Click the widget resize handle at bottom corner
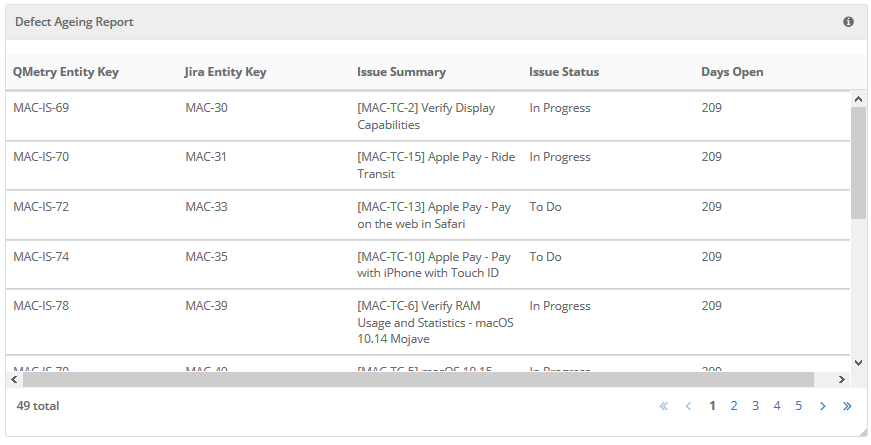 coord(862,433)
